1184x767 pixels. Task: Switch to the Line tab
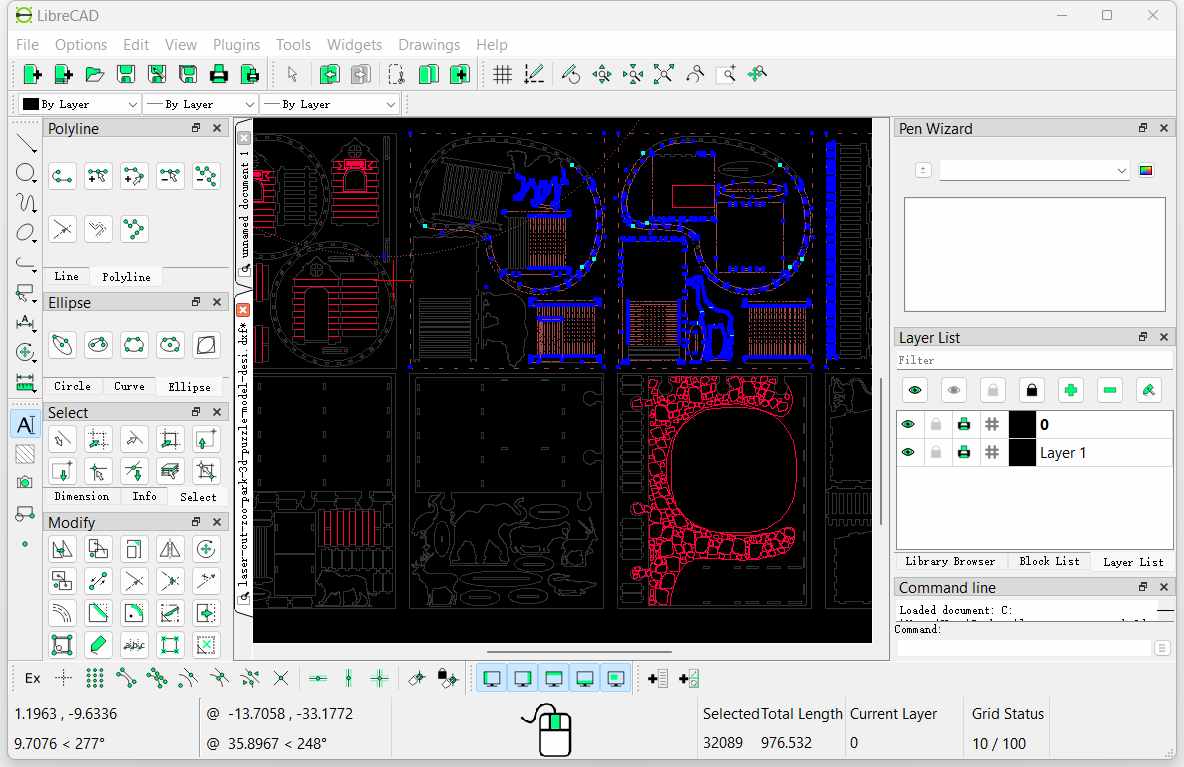[x=66, y=276]
